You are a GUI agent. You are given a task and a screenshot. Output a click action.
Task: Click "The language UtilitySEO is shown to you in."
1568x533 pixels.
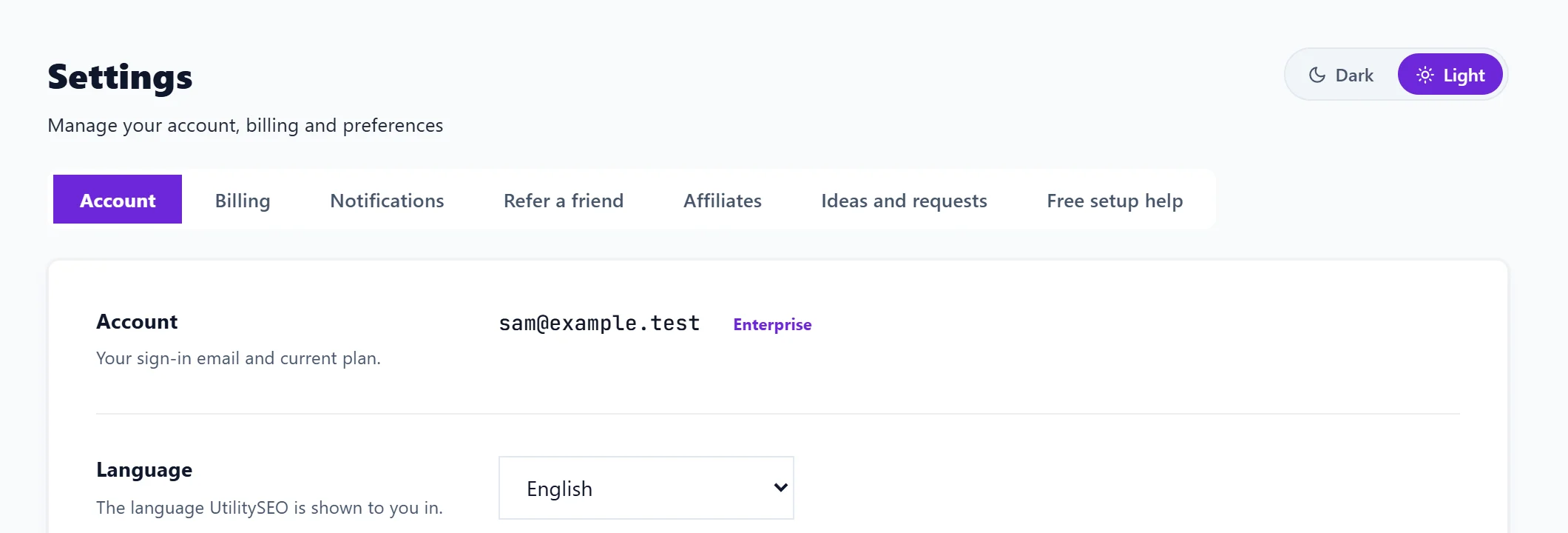click(269, 508)
